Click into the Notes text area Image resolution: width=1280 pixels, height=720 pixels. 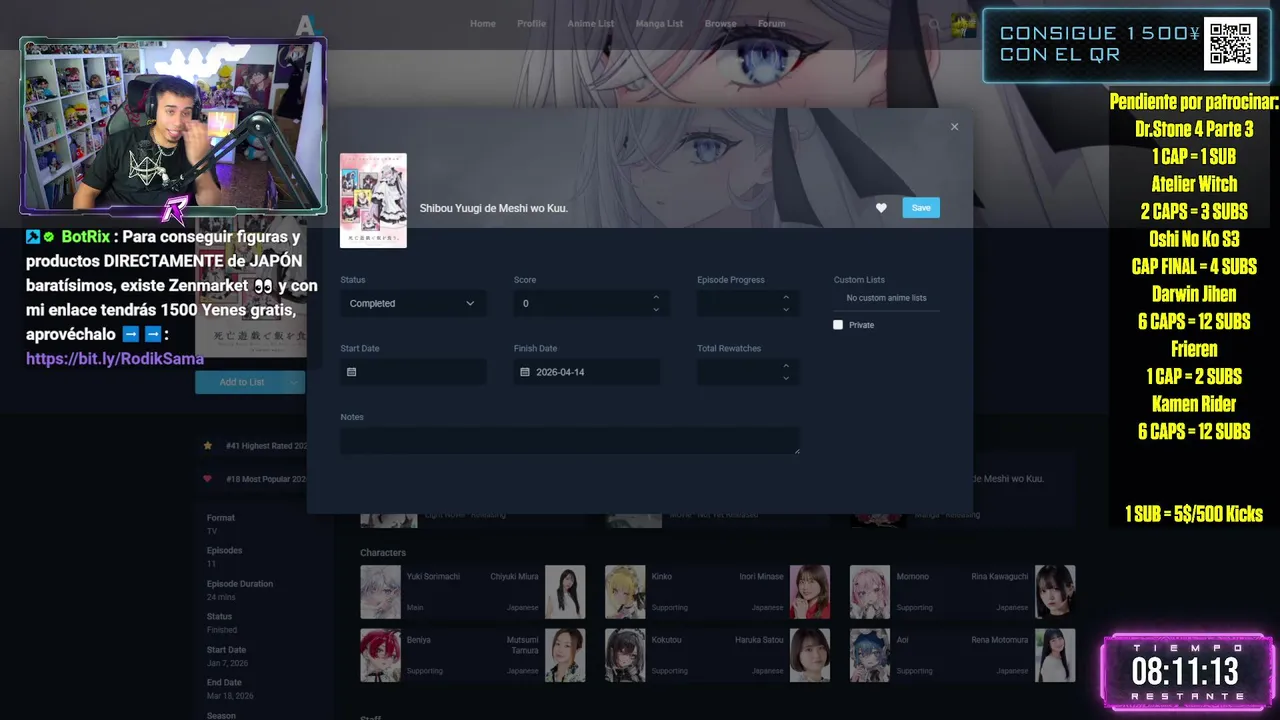(x=570, y=441)
